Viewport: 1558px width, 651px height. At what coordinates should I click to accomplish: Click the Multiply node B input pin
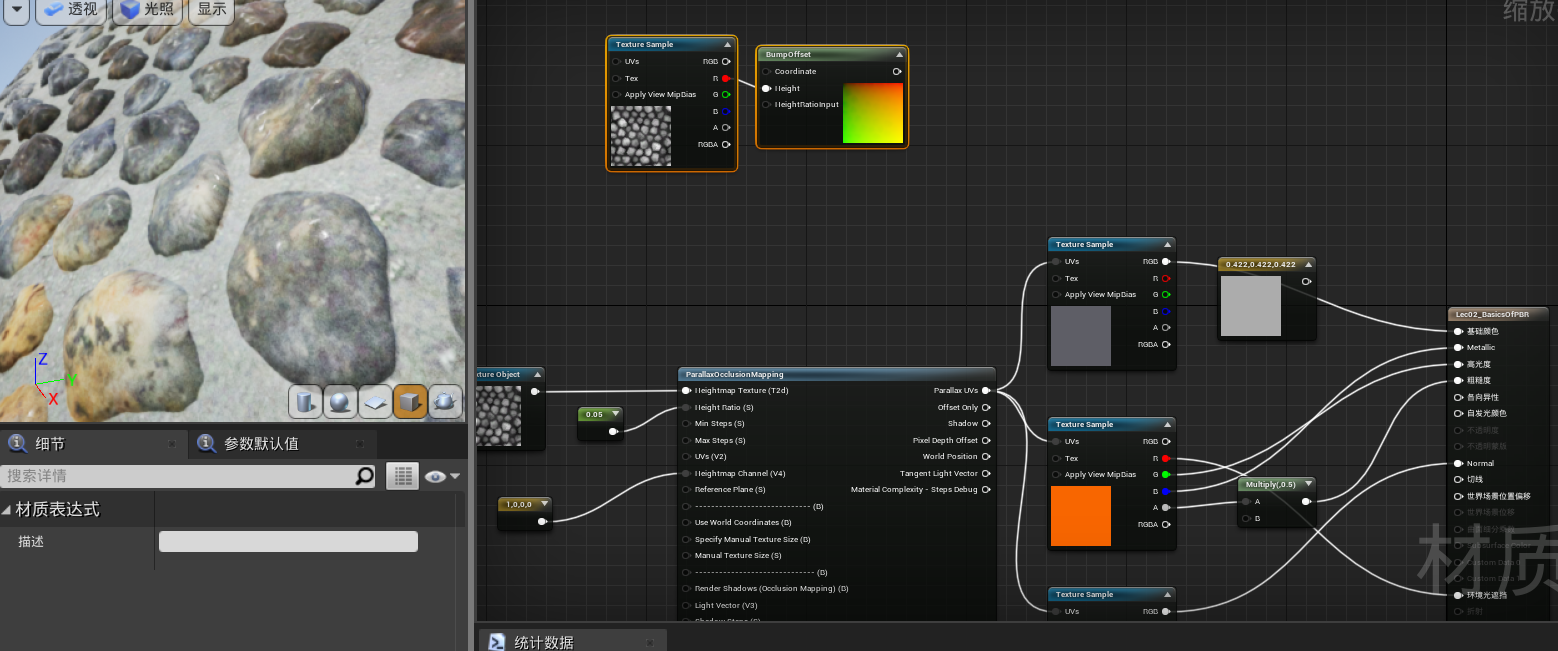(1246, 518)
